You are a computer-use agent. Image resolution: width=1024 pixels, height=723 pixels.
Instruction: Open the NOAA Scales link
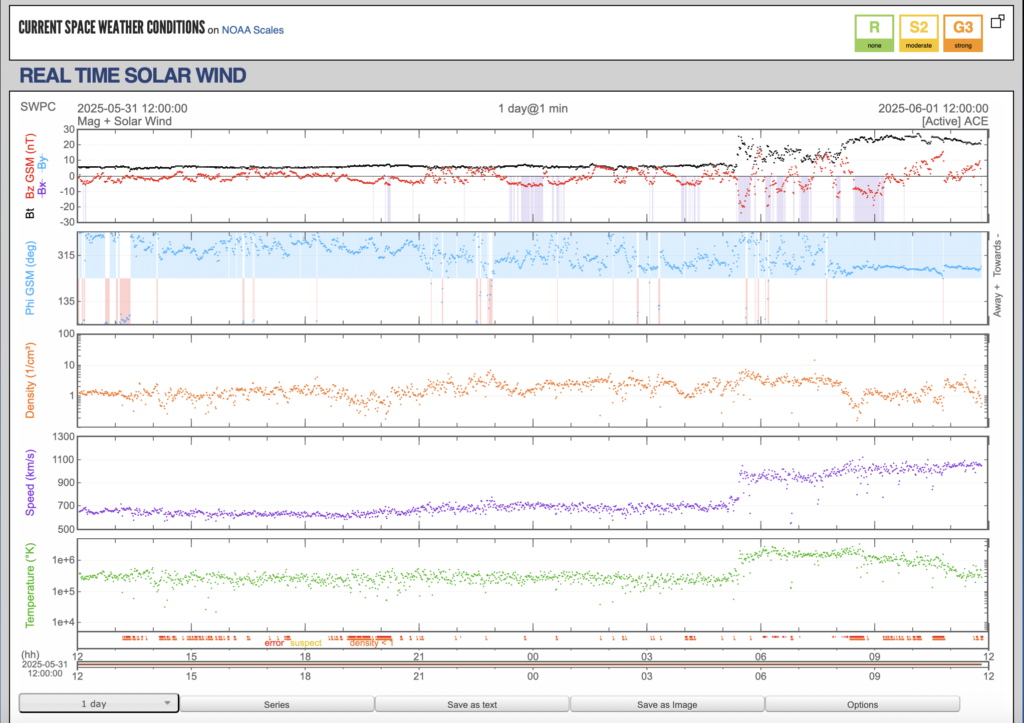tap(252, 30)
